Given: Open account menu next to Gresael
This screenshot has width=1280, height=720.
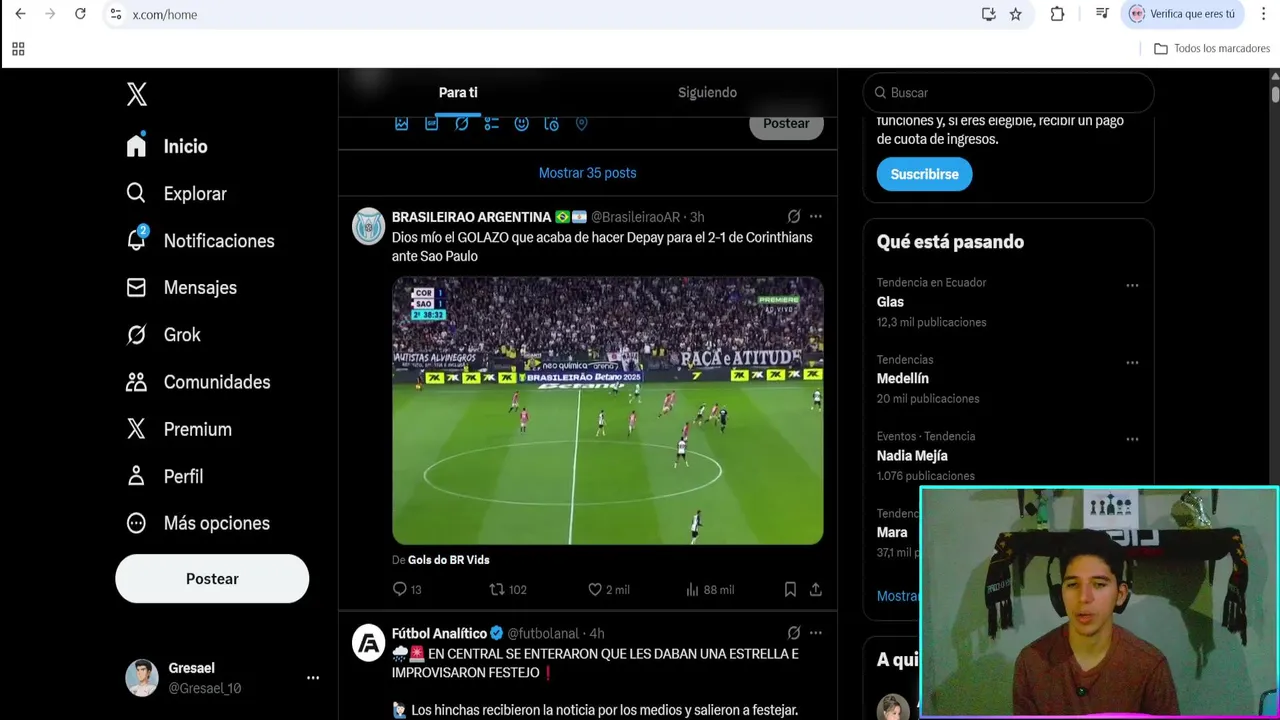Looking at the screenshot, I should pyautogui.click(x=313, y=678).
